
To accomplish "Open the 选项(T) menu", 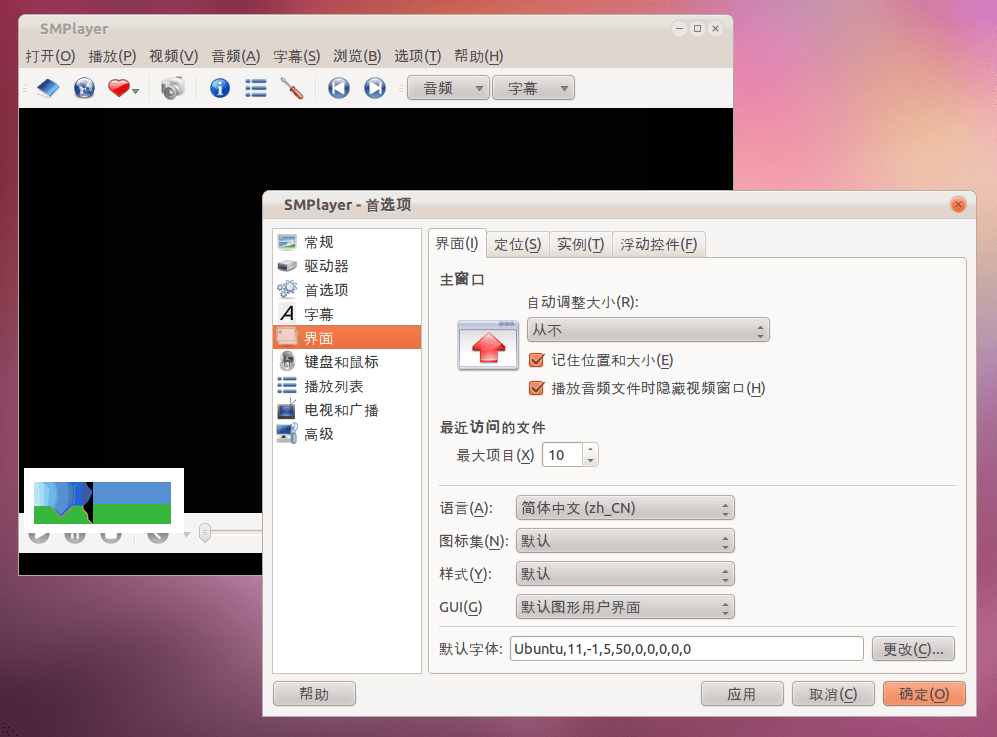I will [418, 56].
